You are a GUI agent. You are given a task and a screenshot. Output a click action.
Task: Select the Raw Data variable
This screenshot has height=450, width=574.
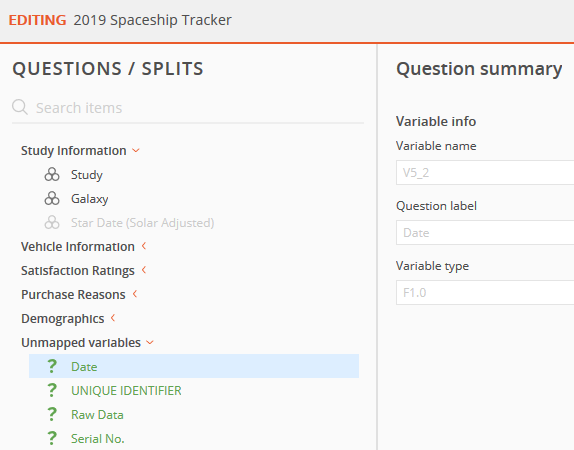point(97,415)
